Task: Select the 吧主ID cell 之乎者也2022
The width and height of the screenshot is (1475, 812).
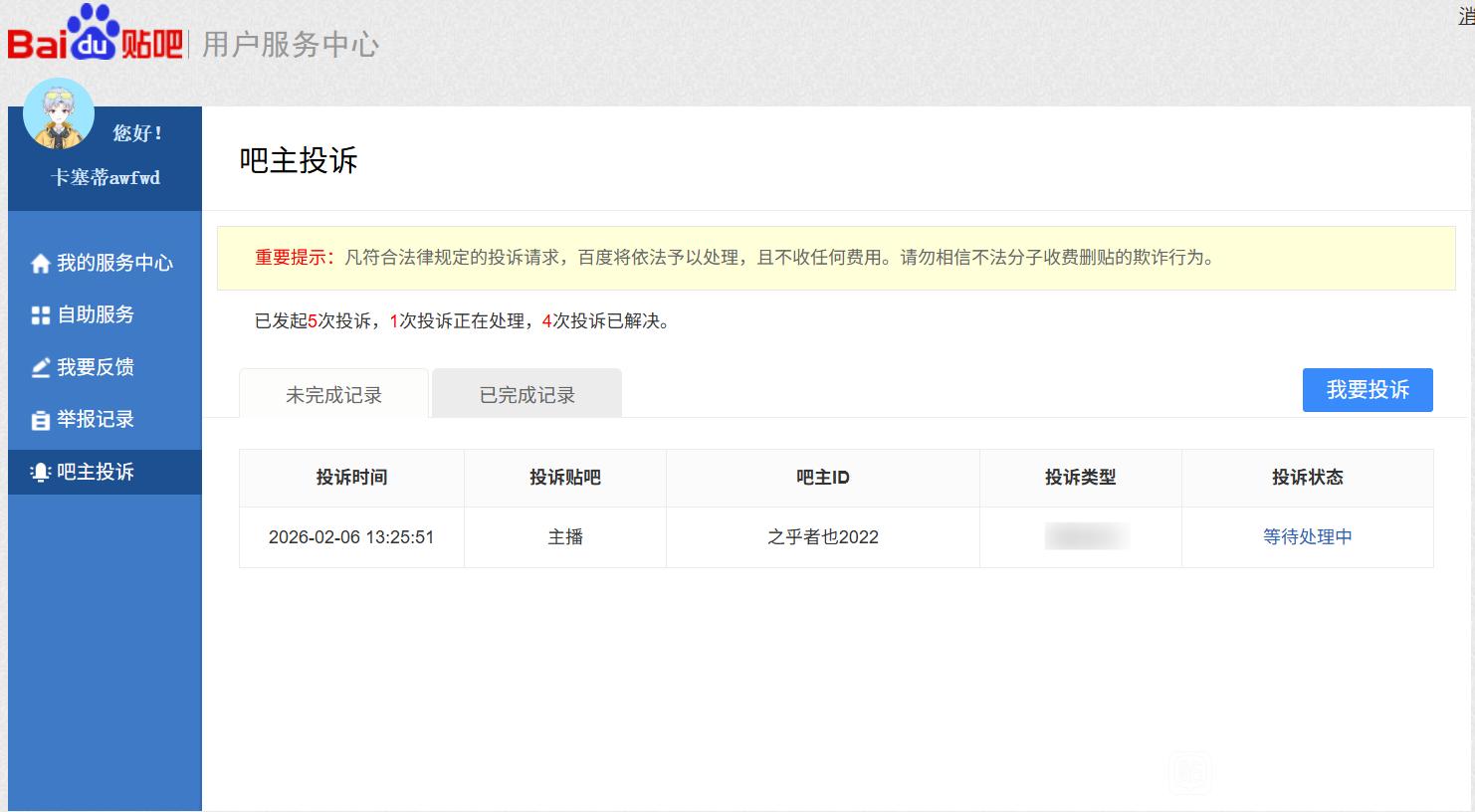Action: click(x=823, y=537)
